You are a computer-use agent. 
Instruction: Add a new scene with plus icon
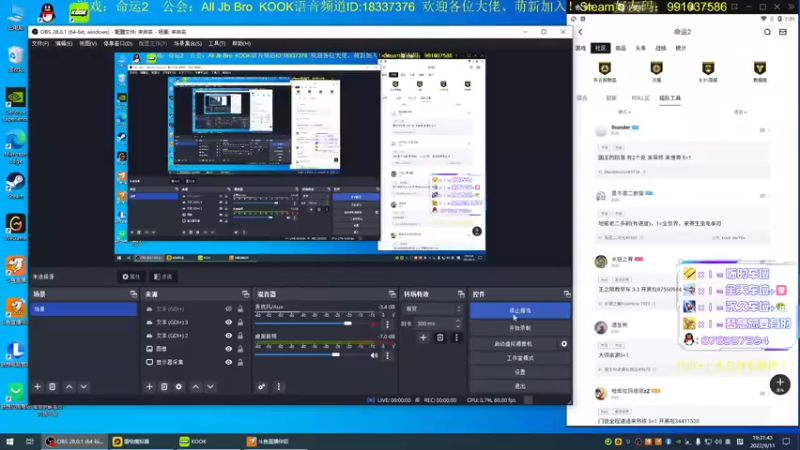[37, 387]
